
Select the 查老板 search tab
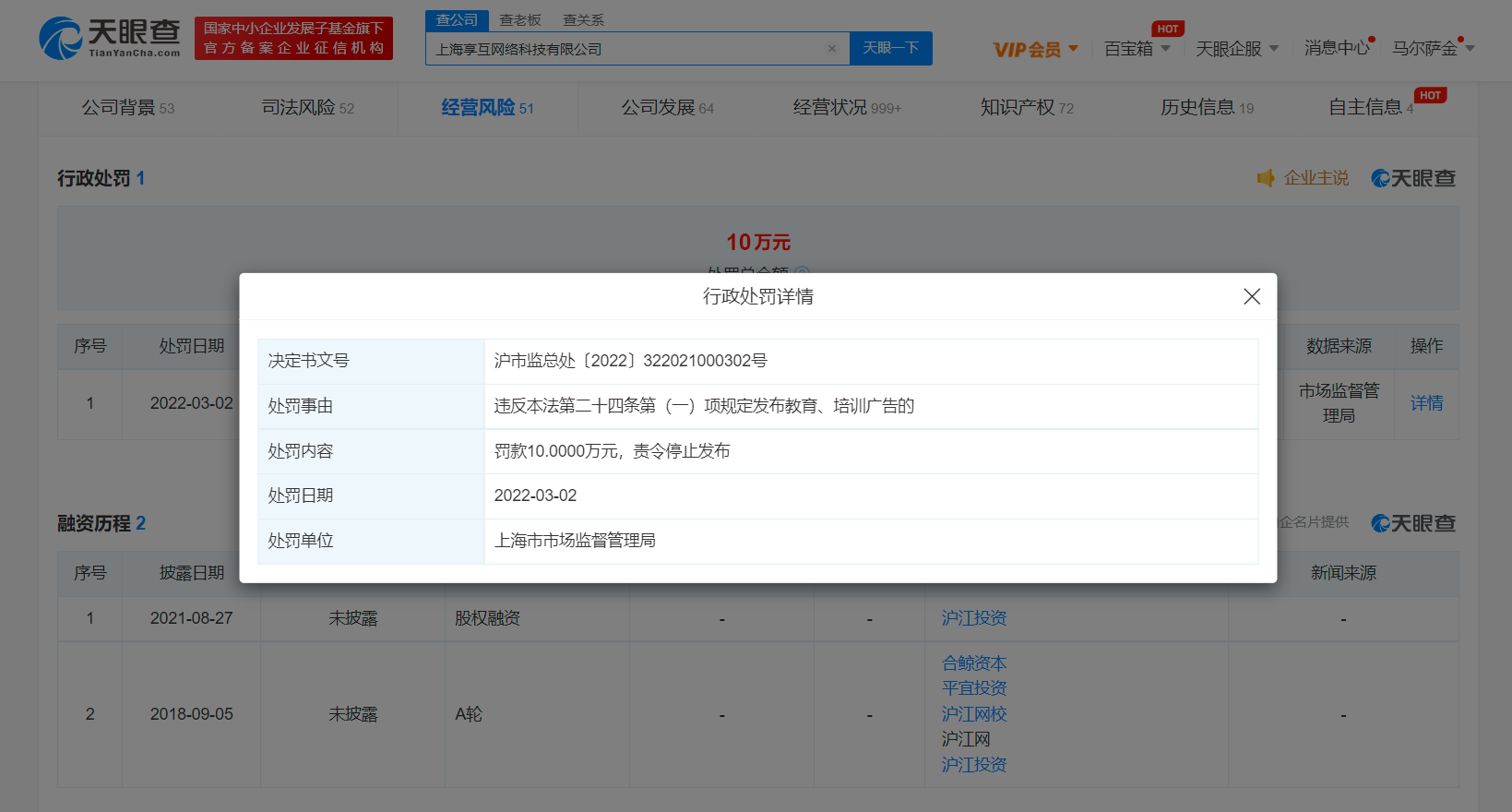click(520, 19)
